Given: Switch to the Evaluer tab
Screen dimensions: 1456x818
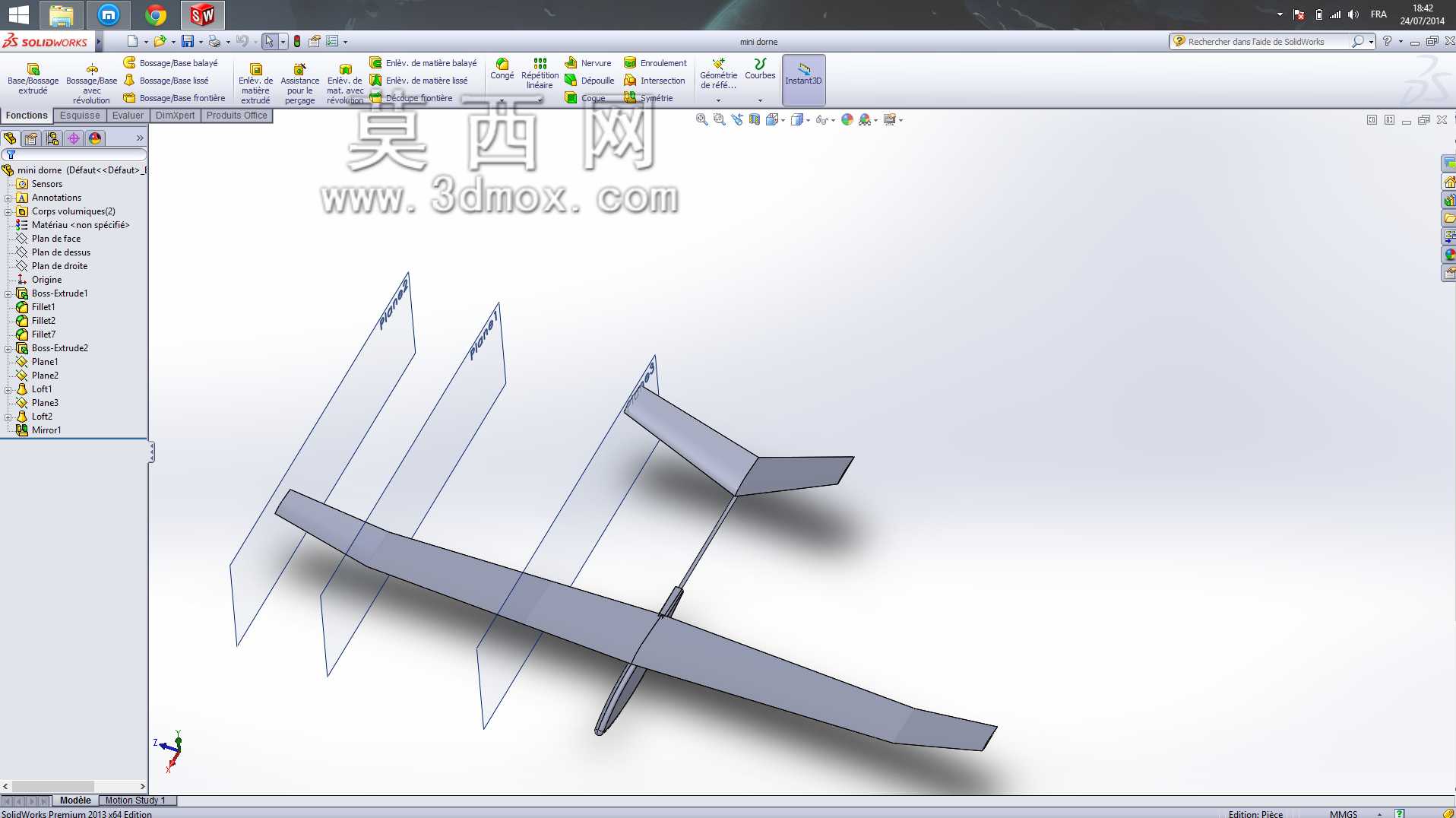Looking at the screenshot, I should [x=128, y=116].
